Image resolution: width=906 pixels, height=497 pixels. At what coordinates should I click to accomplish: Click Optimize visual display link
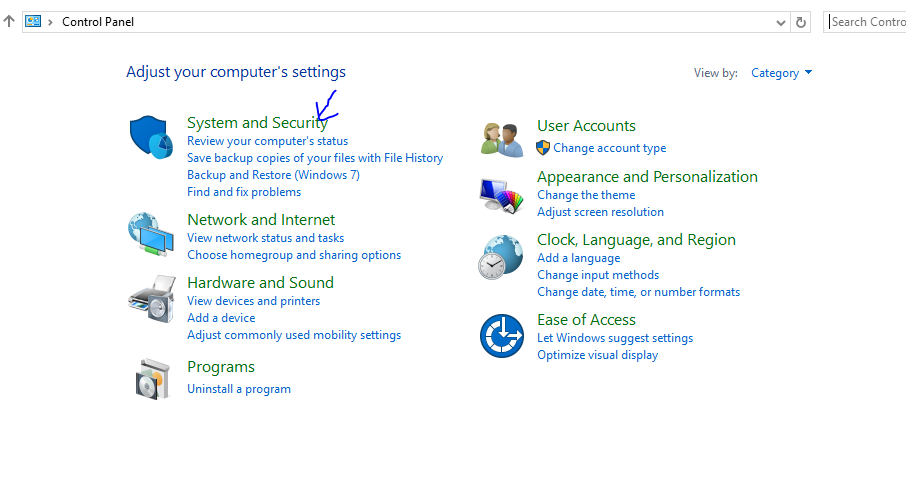[x=597, y=355]
